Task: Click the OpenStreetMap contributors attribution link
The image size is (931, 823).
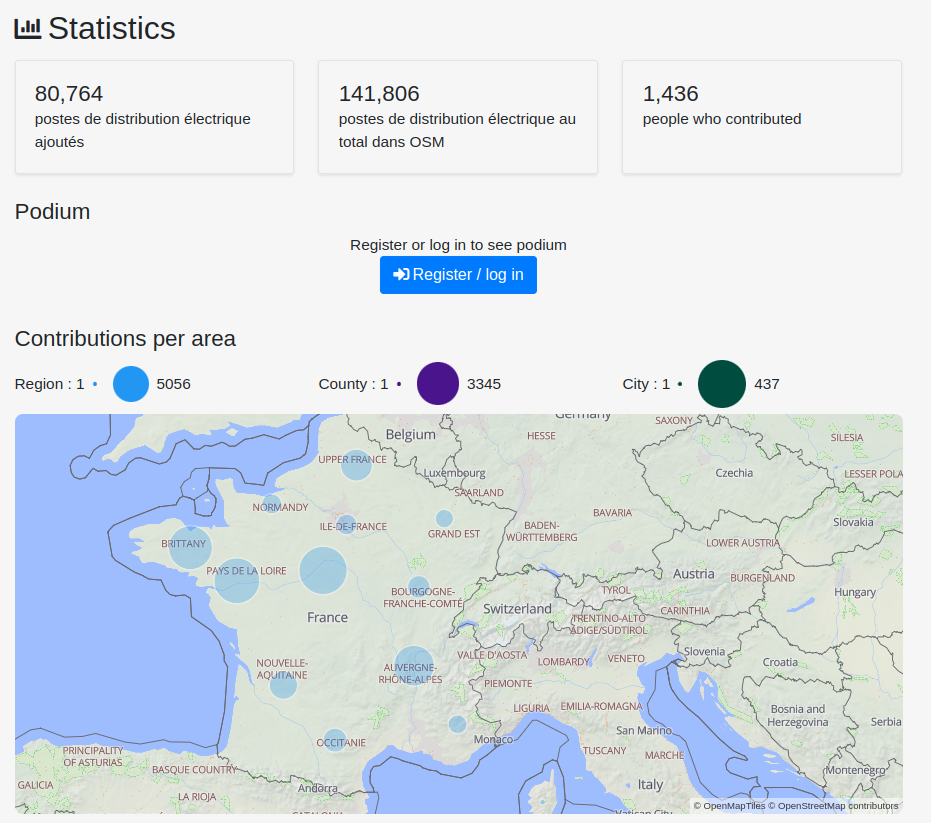Action: (x=833, y=806)
